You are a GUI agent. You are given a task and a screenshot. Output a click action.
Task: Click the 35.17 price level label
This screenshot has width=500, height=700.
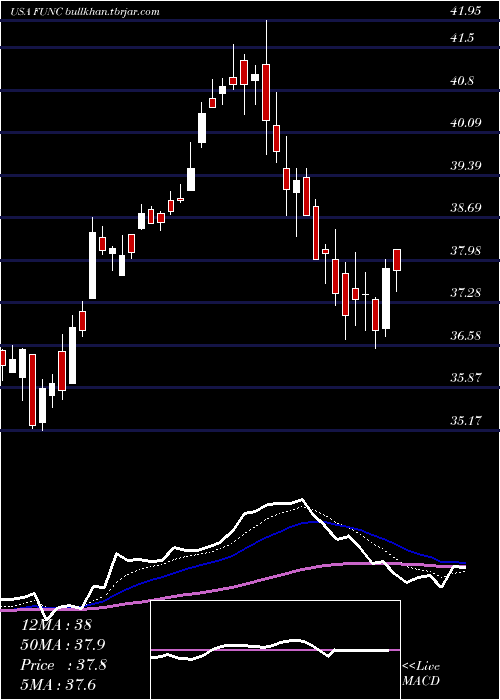click(x=466, y=420)
